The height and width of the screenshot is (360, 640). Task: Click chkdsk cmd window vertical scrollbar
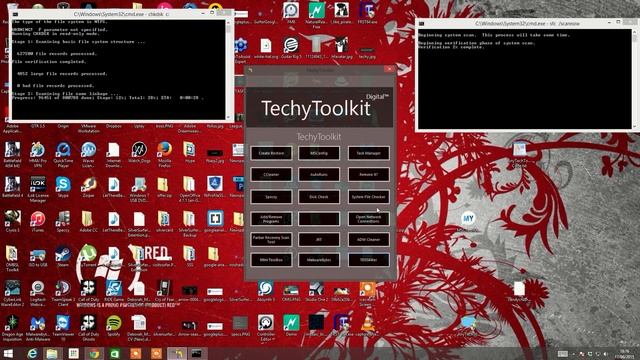point(229,69)
